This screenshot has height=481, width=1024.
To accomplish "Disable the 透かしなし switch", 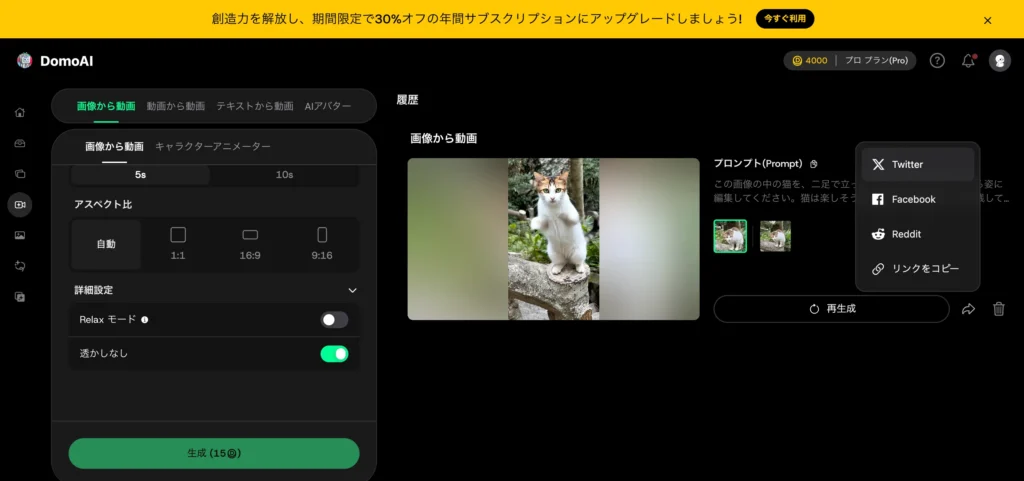I will pos(334,354).
